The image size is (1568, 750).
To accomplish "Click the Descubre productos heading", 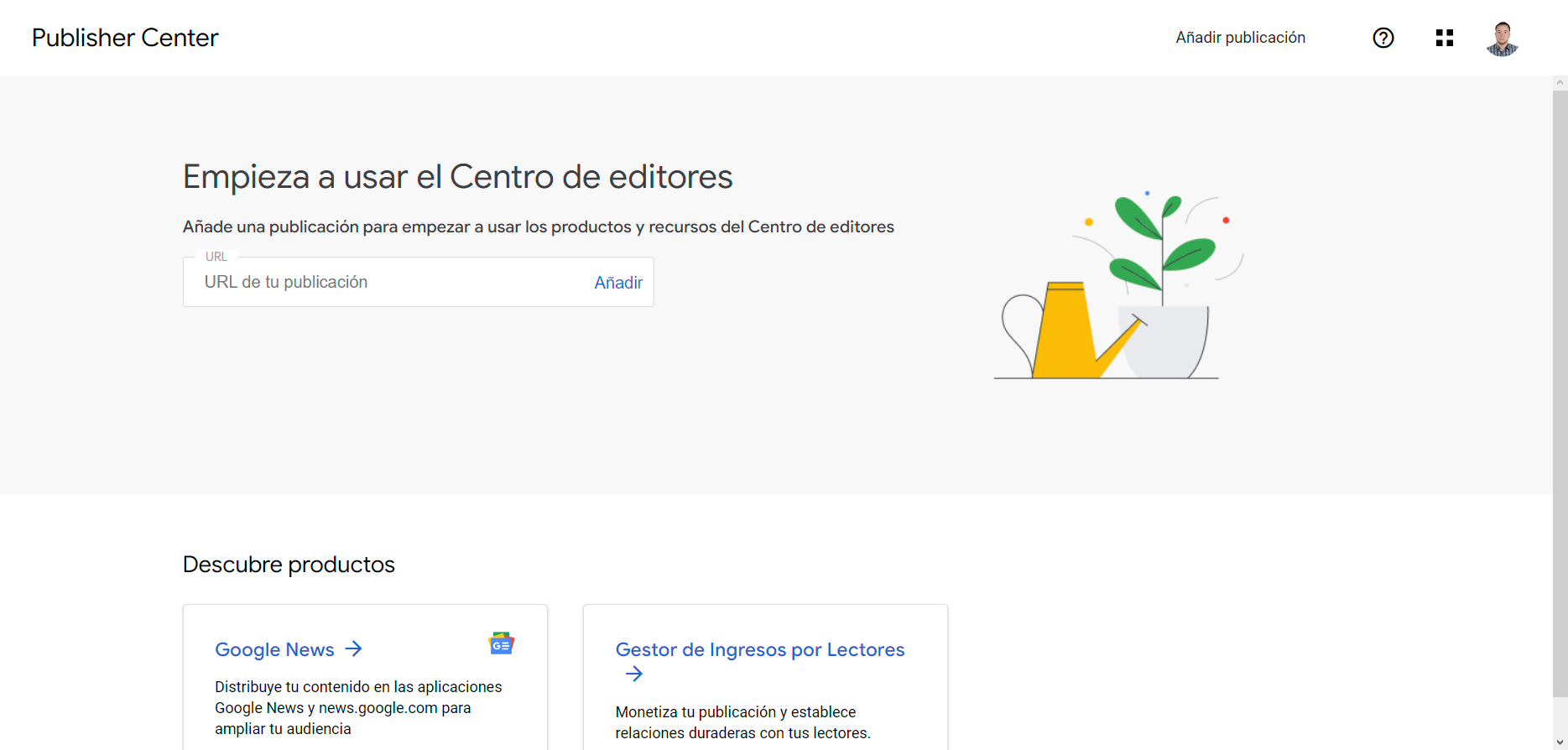I will click(289, 565).
